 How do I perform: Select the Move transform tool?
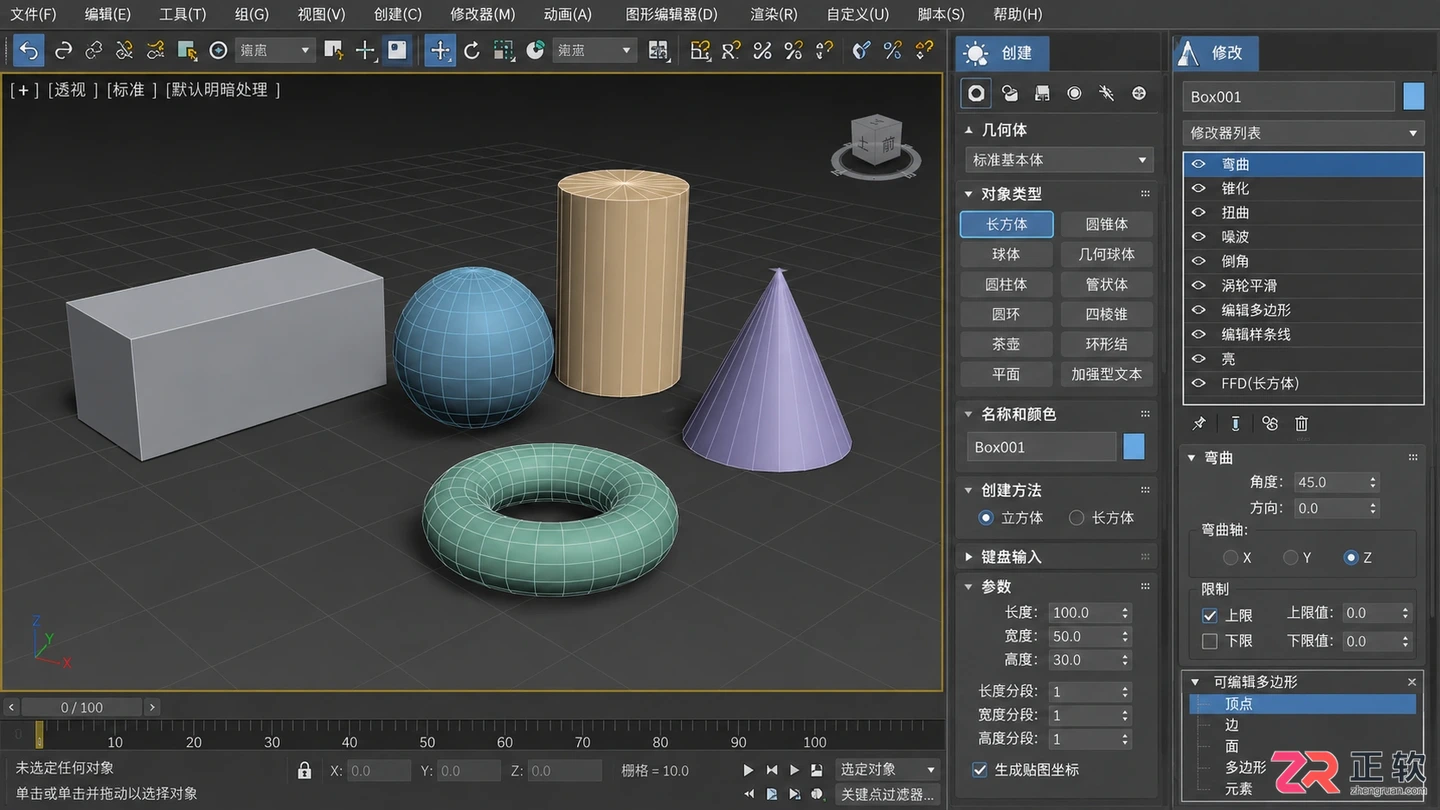pos(440,50)
